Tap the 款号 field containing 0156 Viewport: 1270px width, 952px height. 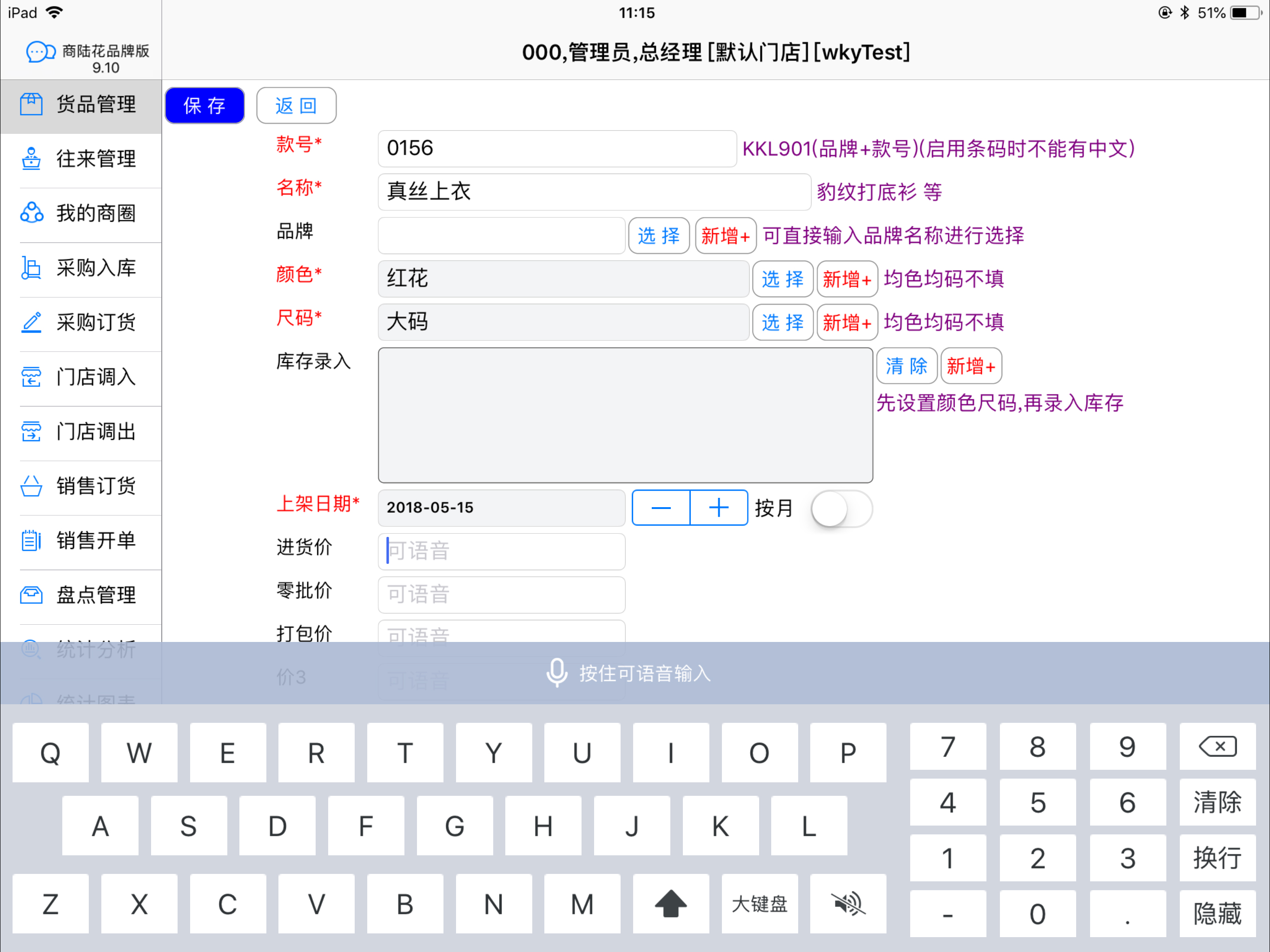pos(557,149)
